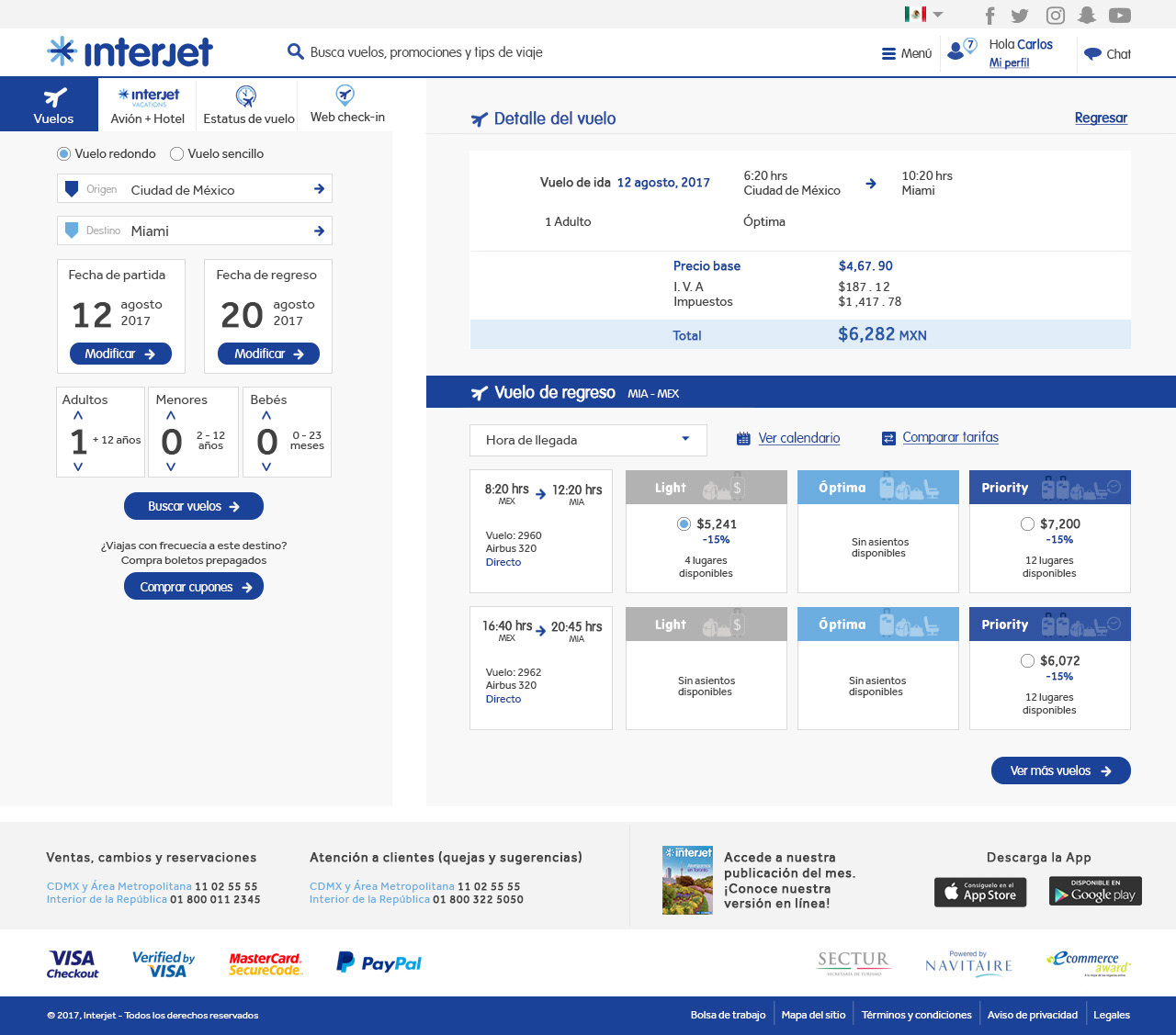The width and height of the screenshot is (1176, 1035).
Task: Switch to Web check-in tab
Action: (x=347, y=105)
